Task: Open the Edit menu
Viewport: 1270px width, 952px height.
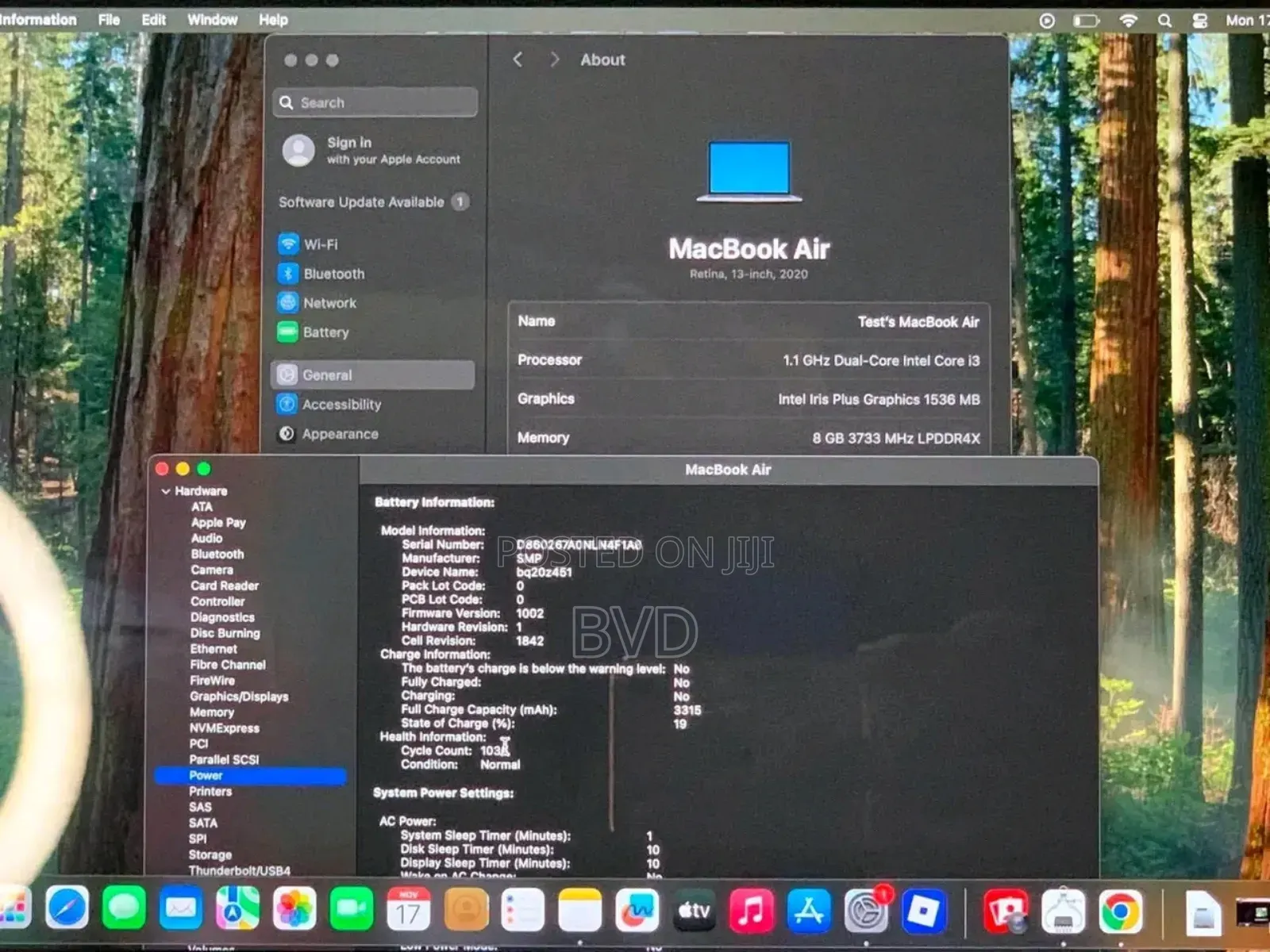Action: pyautogui.click(x=153, y=19)
